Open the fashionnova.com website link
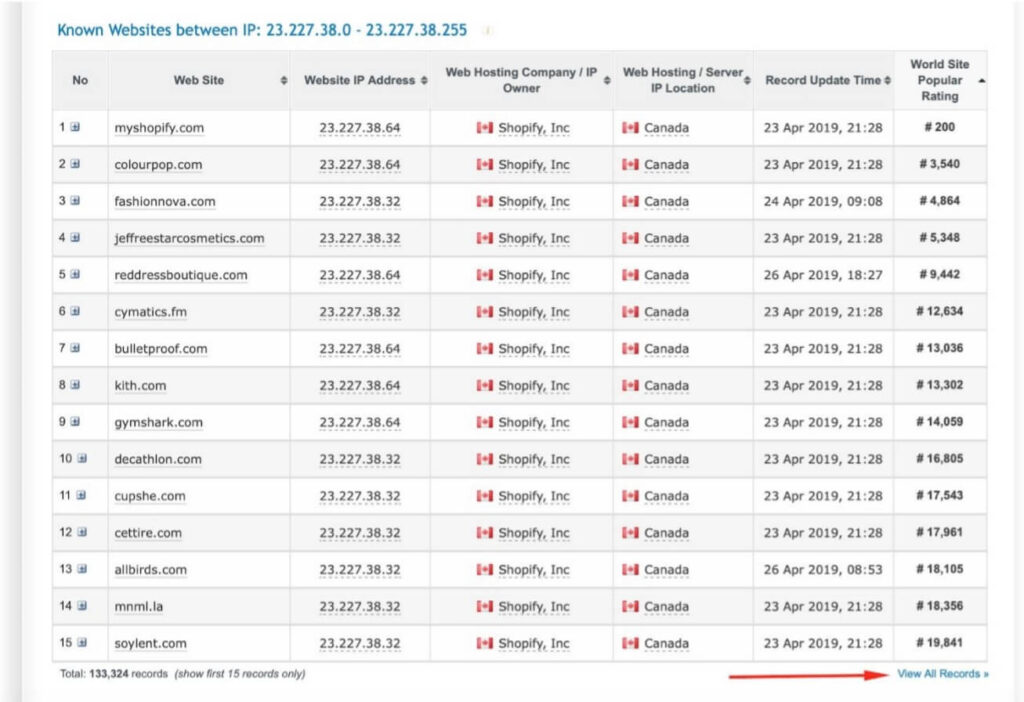This screenshot has height=702, width=1024. pos(165,202)
